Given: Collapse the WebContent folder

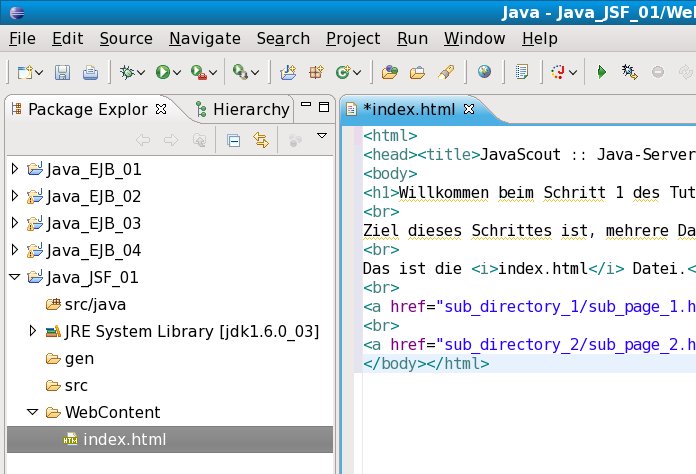Looking at the screenshot, I should tap(32, 412).
